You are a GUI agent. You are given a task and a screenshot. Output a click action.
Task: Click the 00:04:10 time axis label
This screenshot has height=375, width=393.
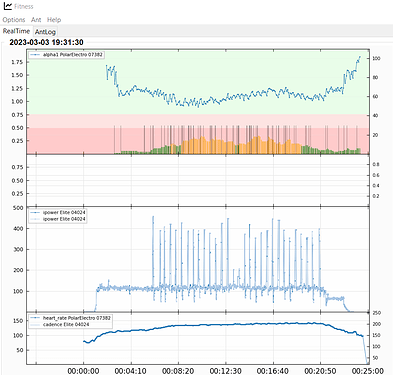pyautogui.click(x=131, y=371)
